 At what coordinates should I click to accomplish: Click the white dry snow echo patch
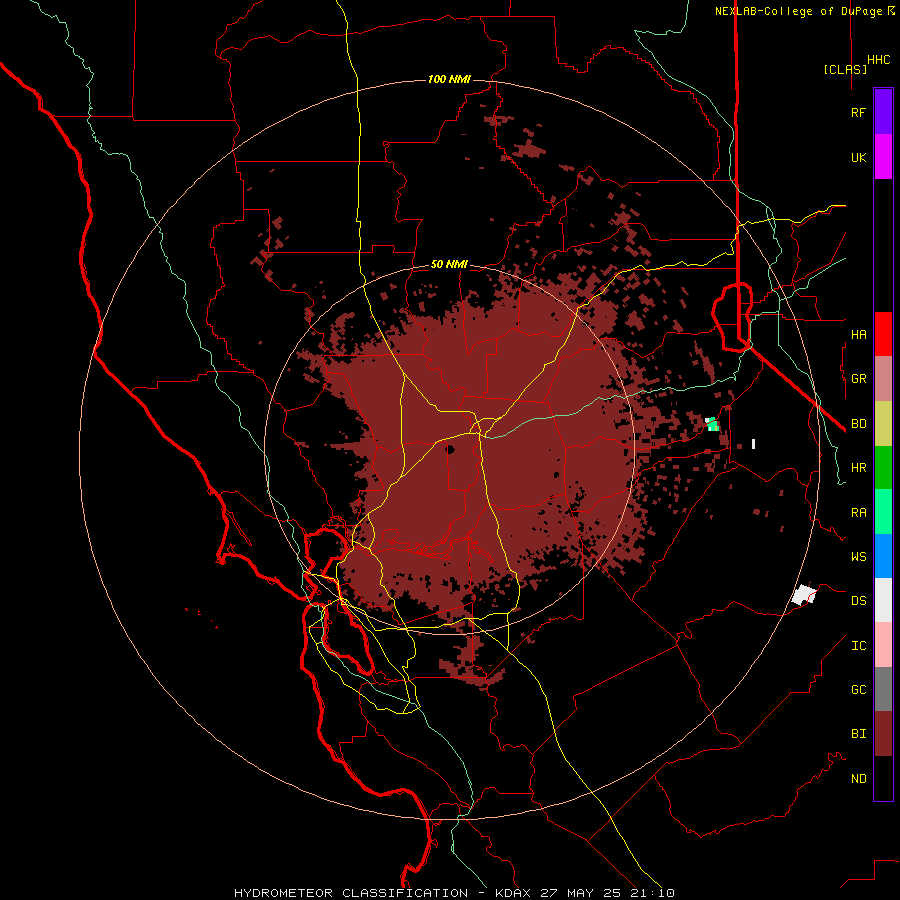point(804,595)
